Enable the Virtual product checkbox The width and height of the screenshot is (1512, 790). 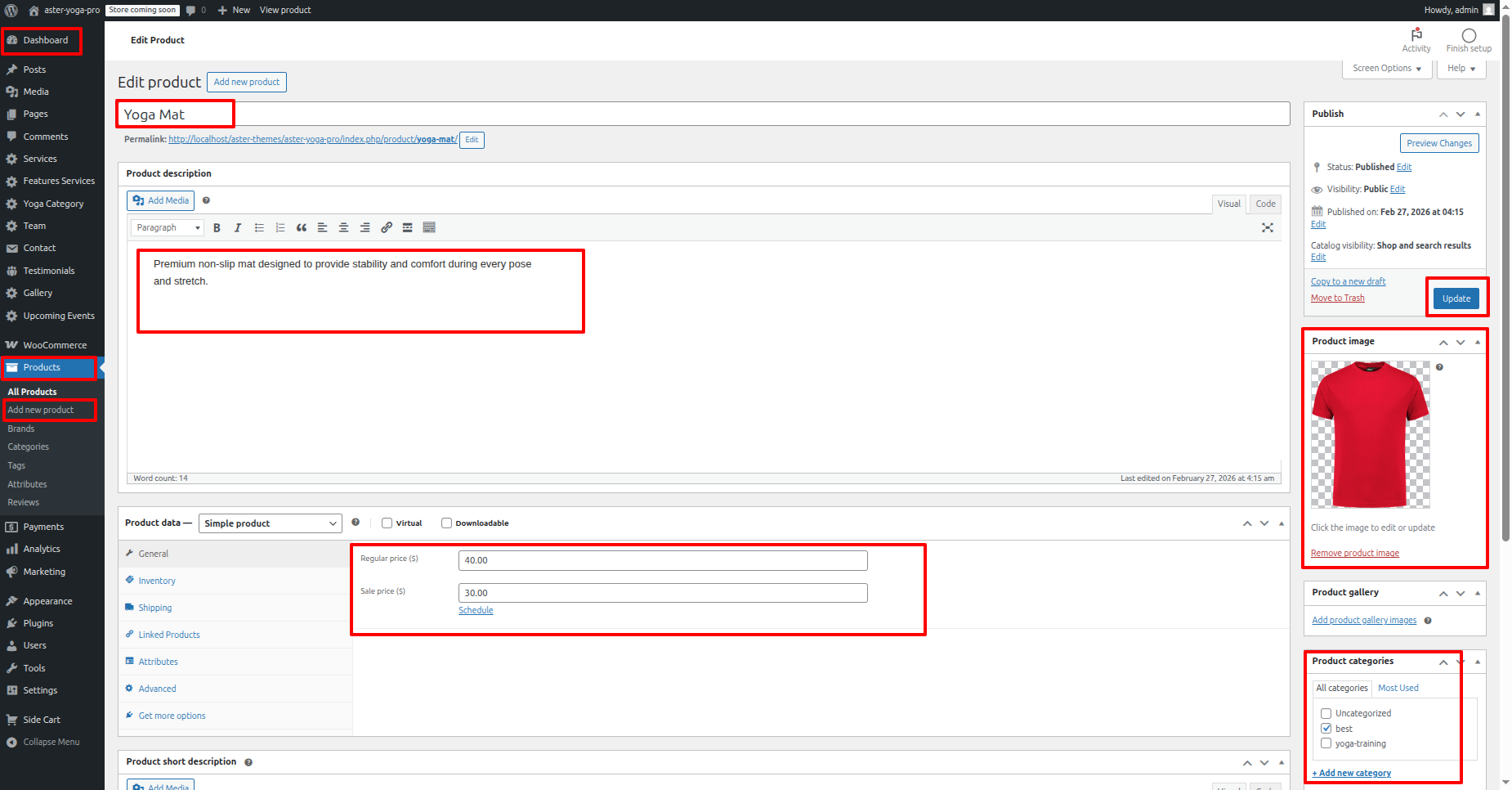coord(387,523)
